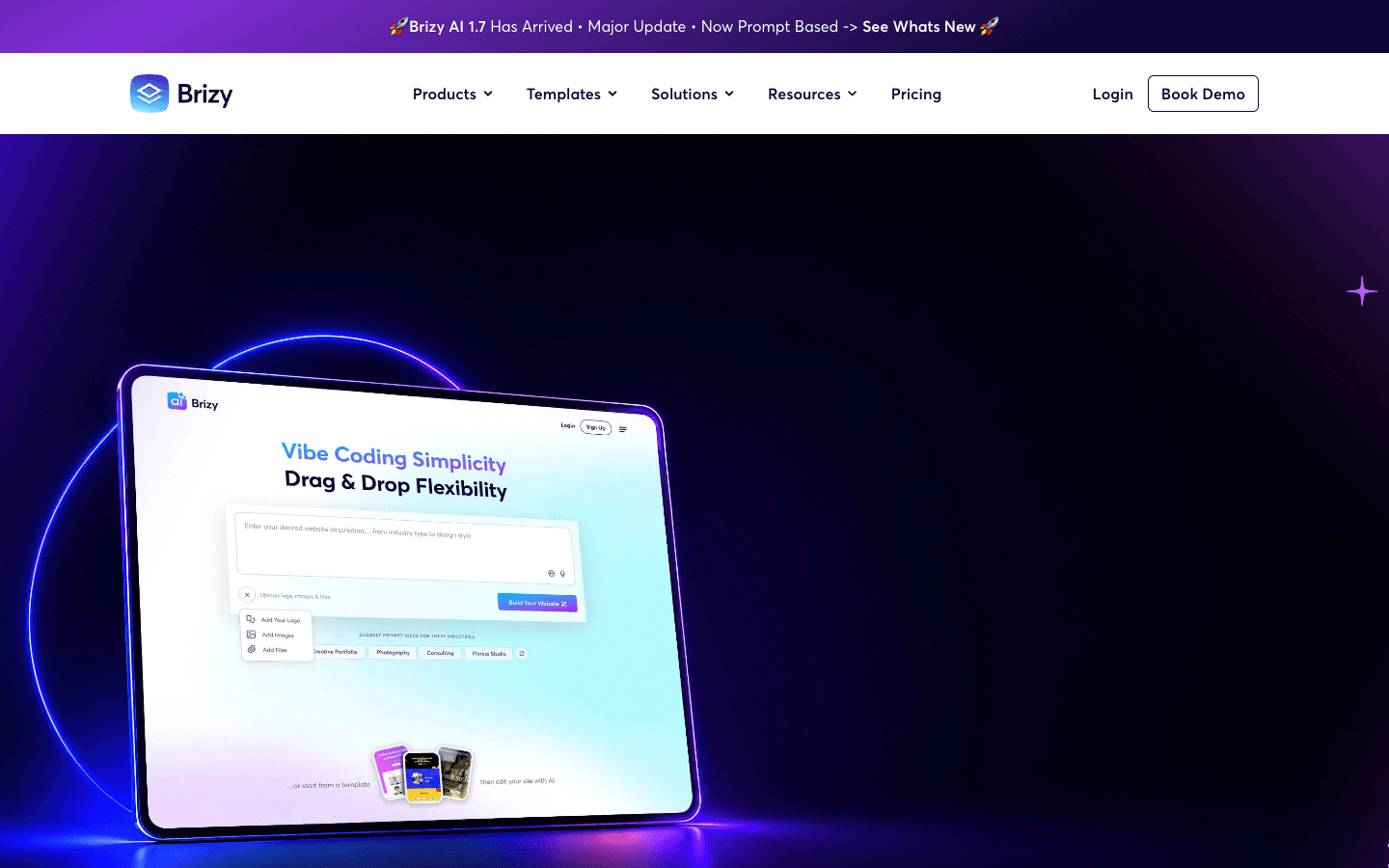1389x868 pixels.
Task: Open the hamburger menu in the tablet mockup
Action: point(623,429)
